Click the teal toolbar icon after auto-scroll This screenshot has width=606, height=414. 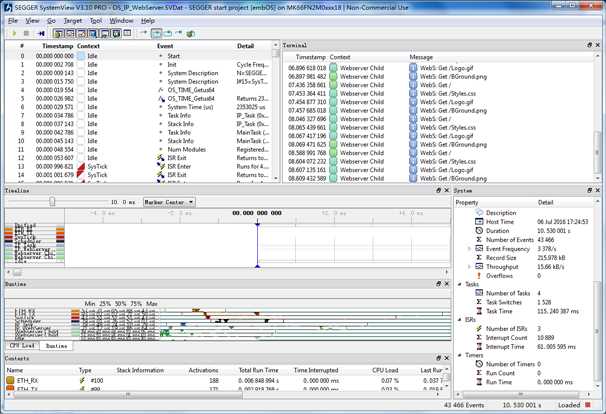click(168, 33)
